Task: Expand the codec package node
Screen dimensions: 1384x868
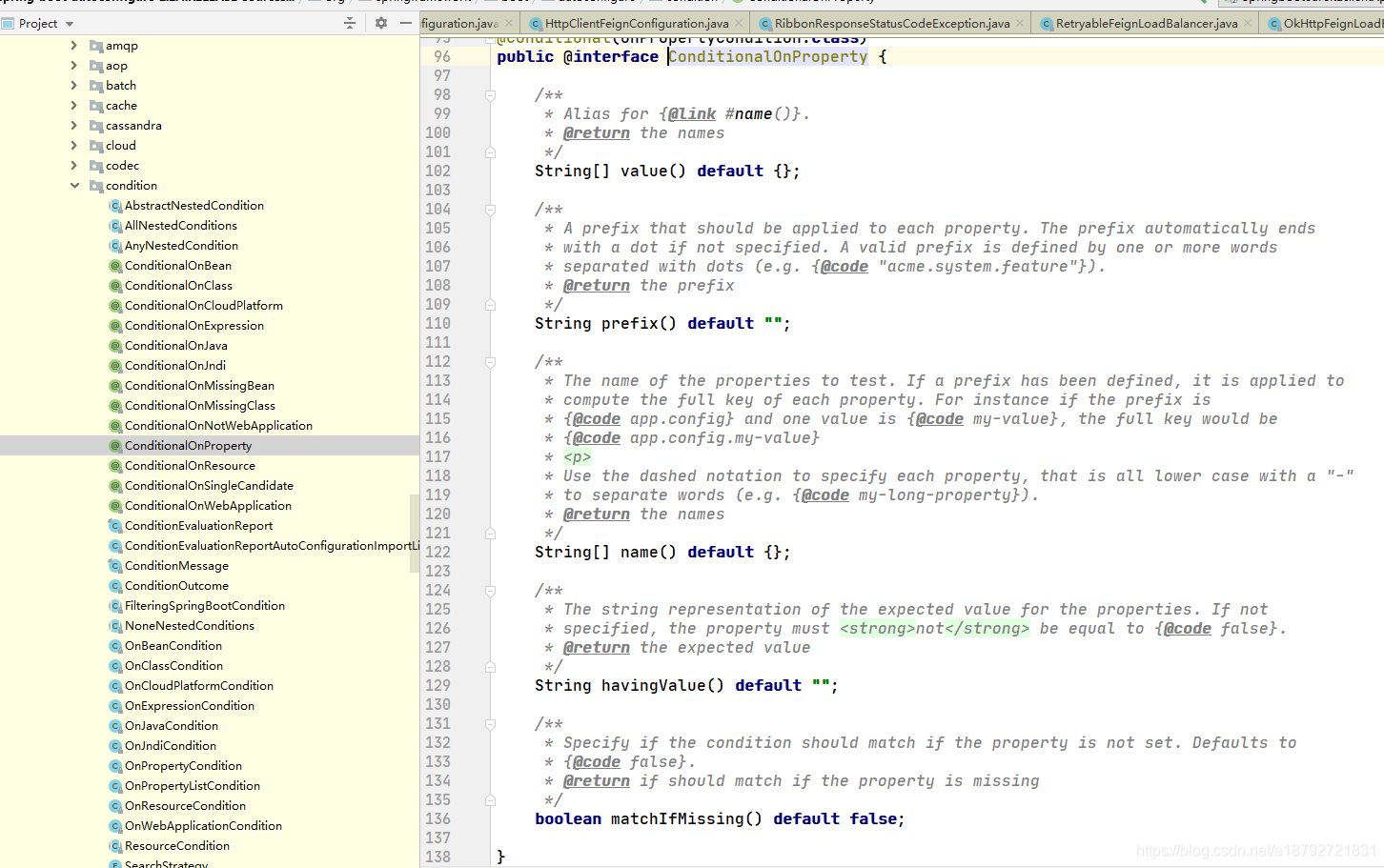Action: coord(74,166)
